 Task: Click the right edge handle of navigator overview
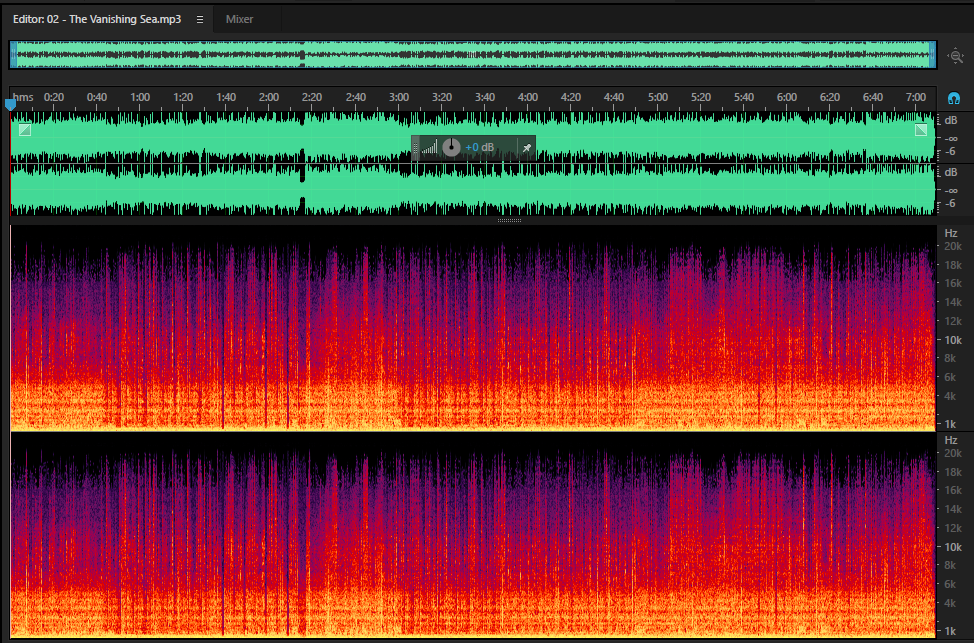tap(932, 55)
